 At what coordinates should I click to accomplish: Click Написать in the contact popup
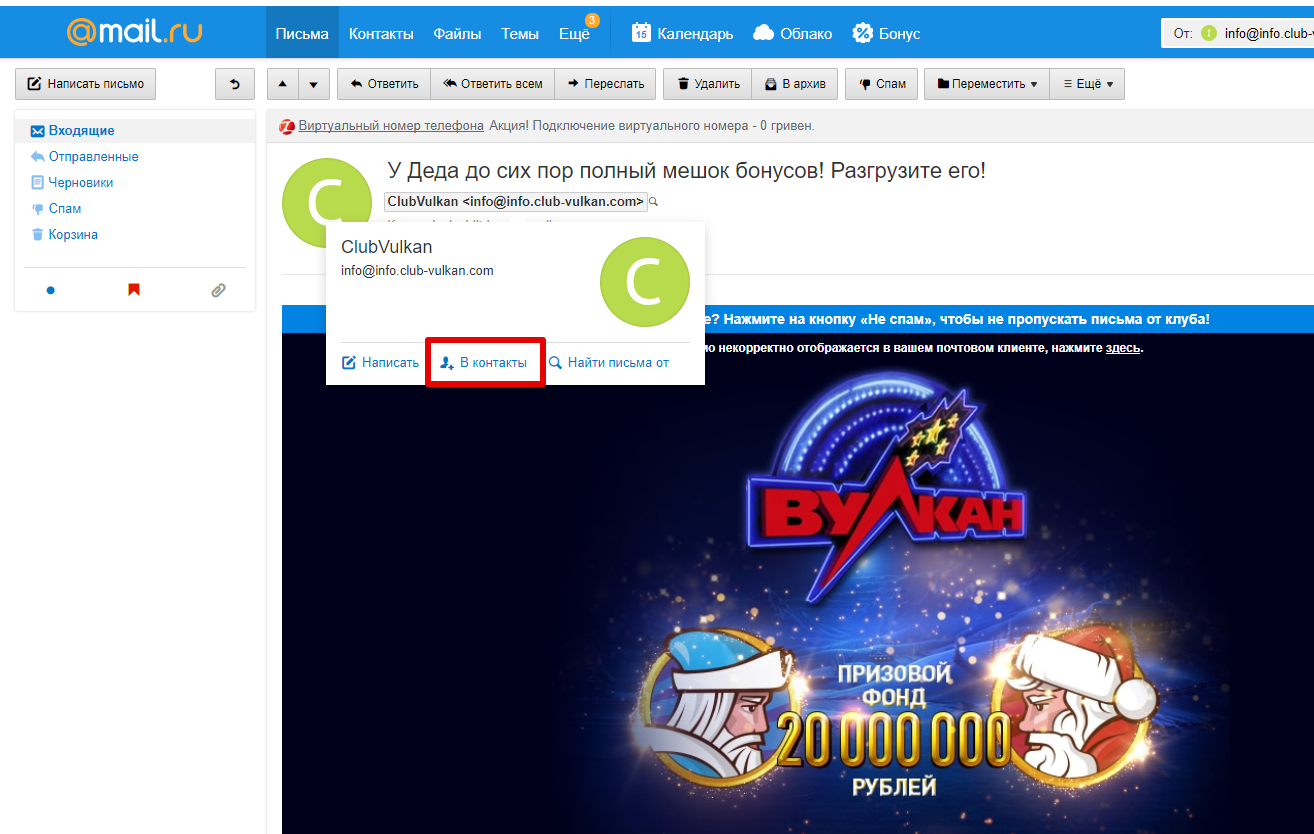pyautogui.click(x=381, y=363)
